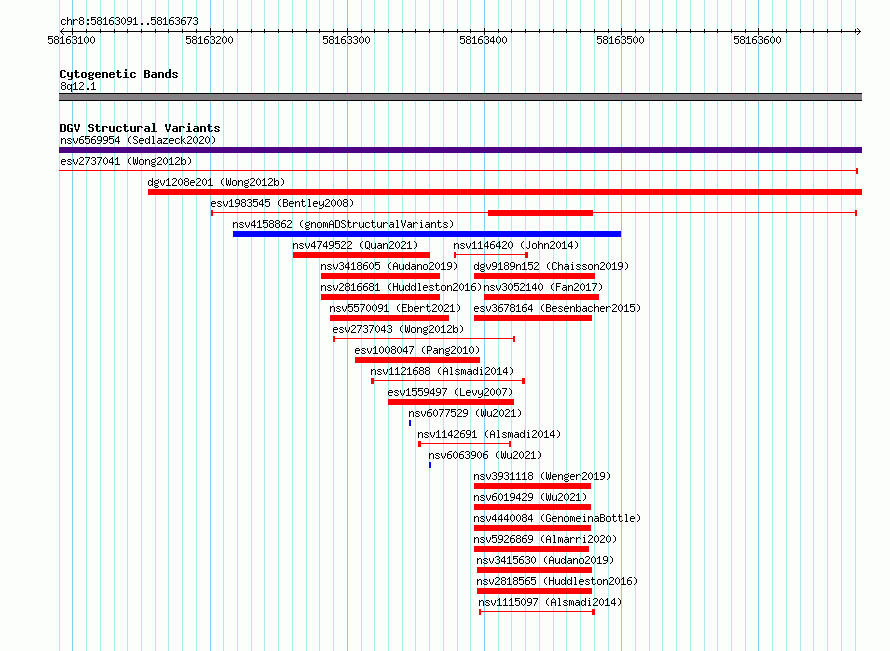Open dgv9189n152 (Chaisson2019) label

(x=551, y=266)
